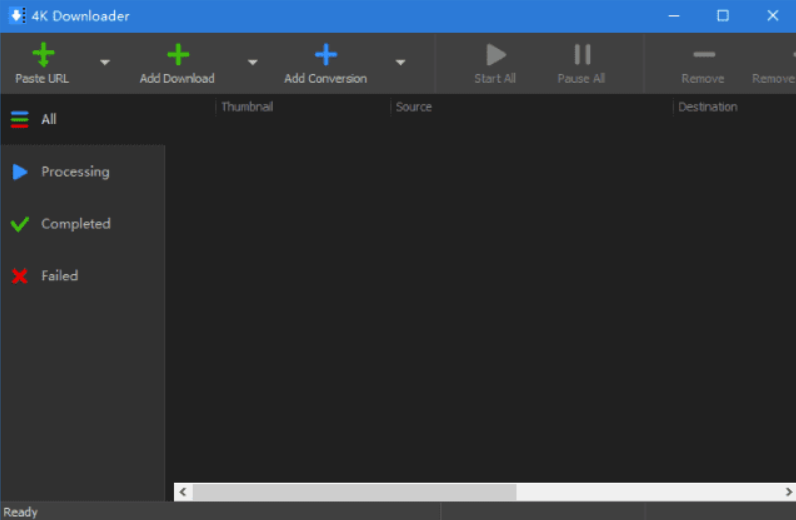Screen dimensions: 796x520
Task: Click the horizontal scrollbar thumb
Action: 354,492
